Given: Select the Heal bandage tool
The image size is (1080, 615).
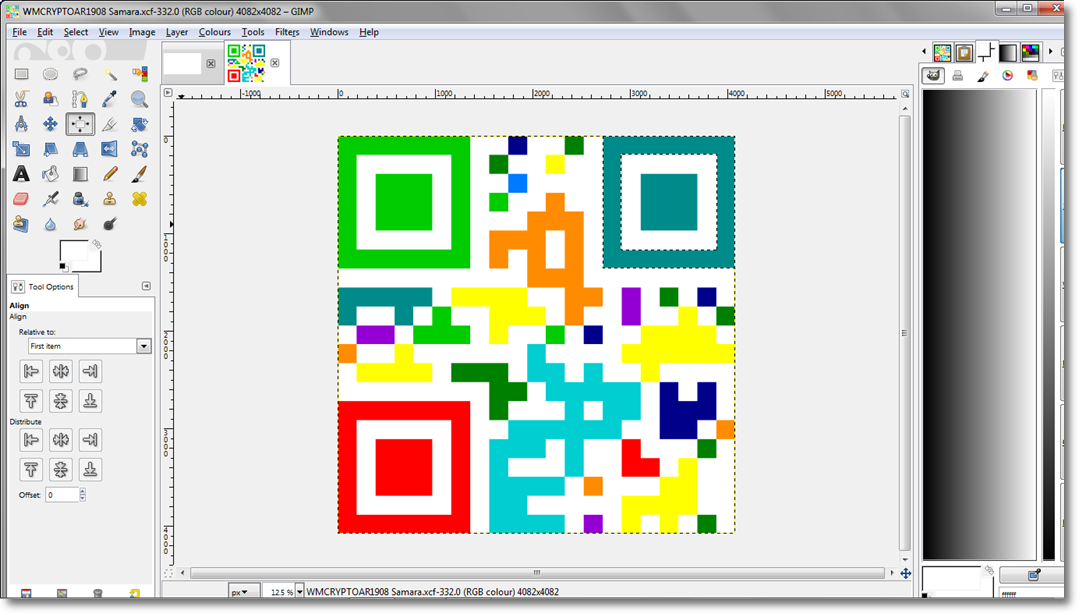Looking at the screenshot, I should (x=139, y=199).
